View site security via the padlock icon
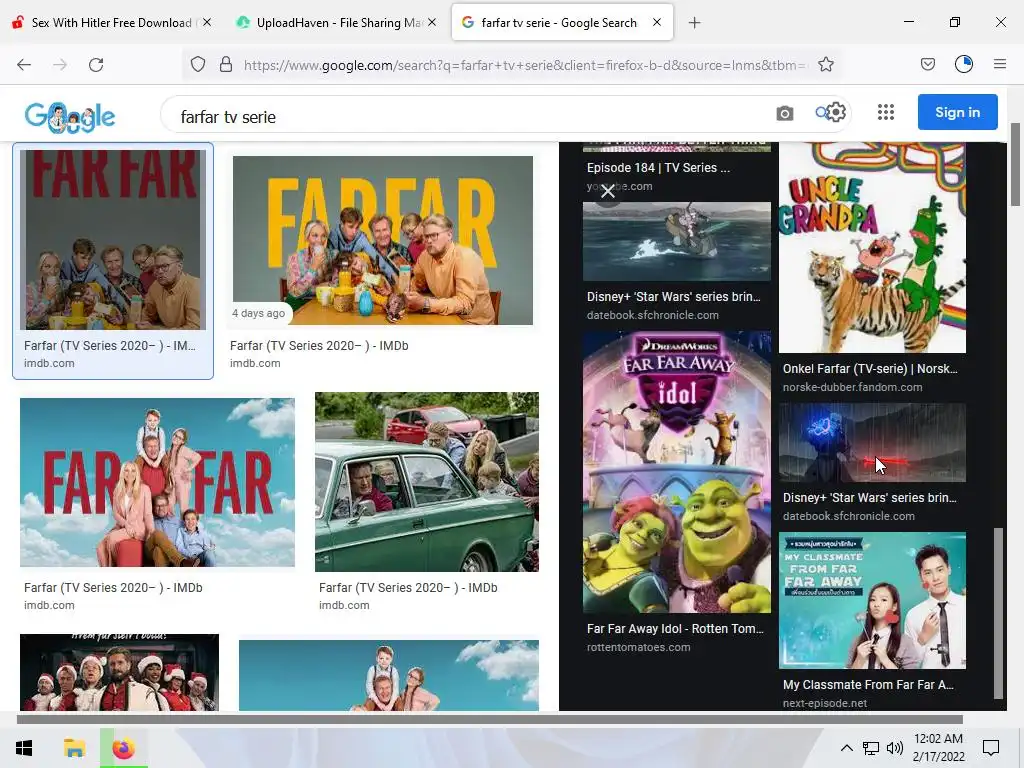The height and width of the screenshot is (768, 1024). tap(226, 65)
